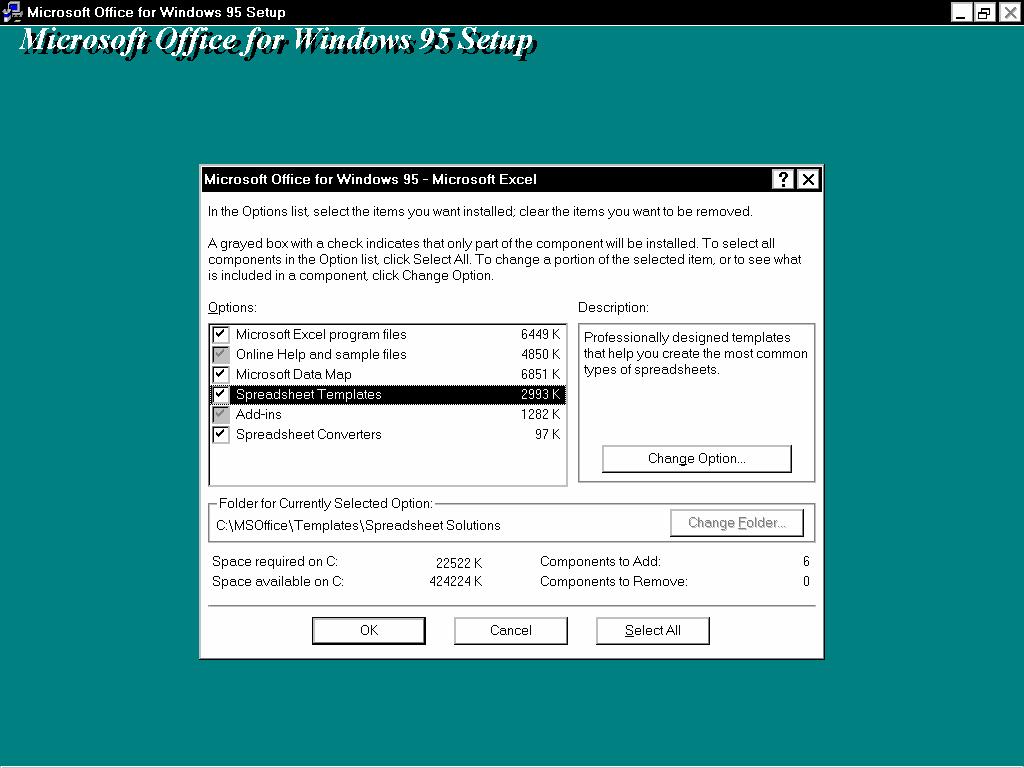Click the Space required on C: label
Viewport: 1024px width, 768px height.
275,562
